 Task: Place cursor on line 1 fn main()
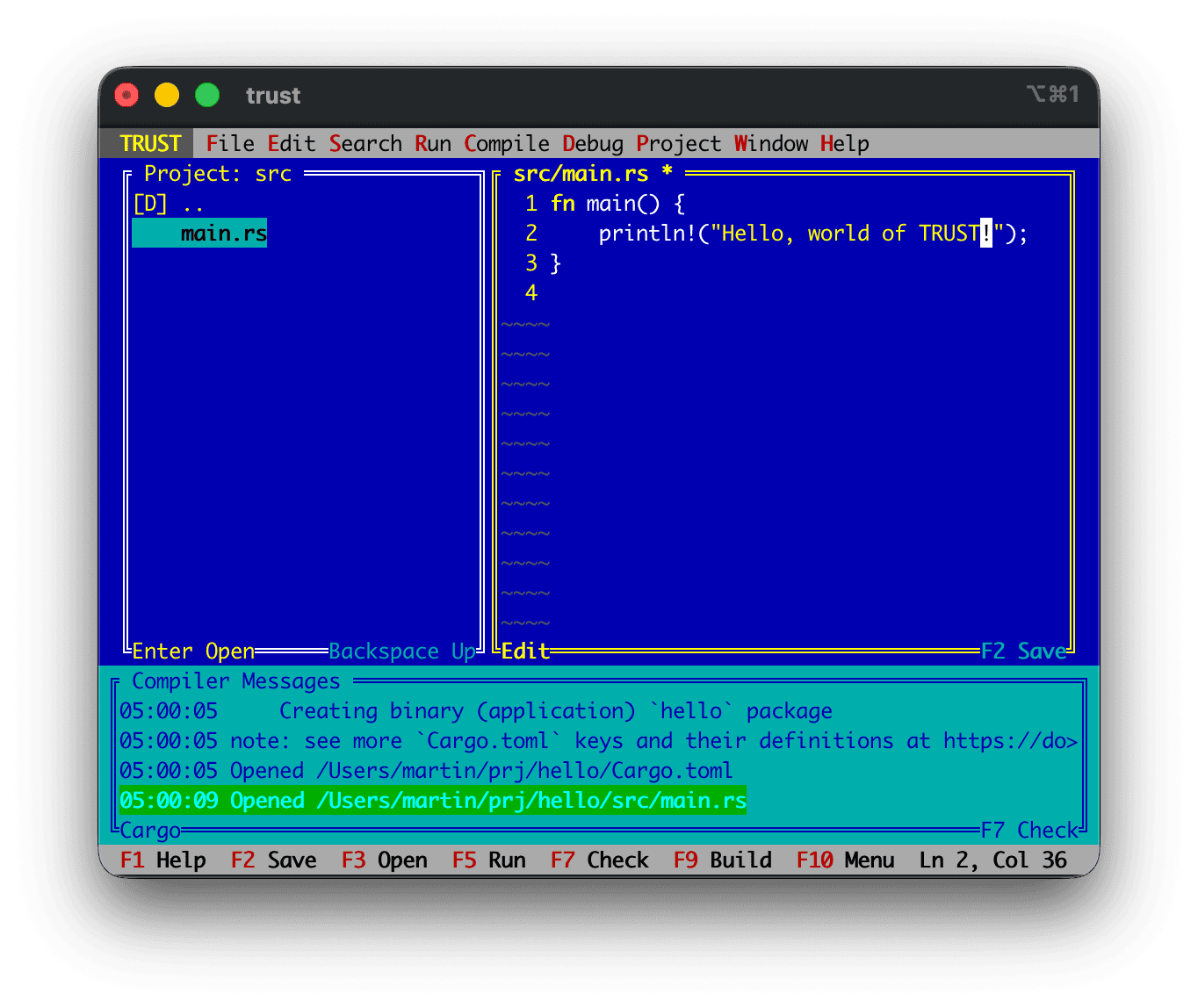click(x=617, y=204)
